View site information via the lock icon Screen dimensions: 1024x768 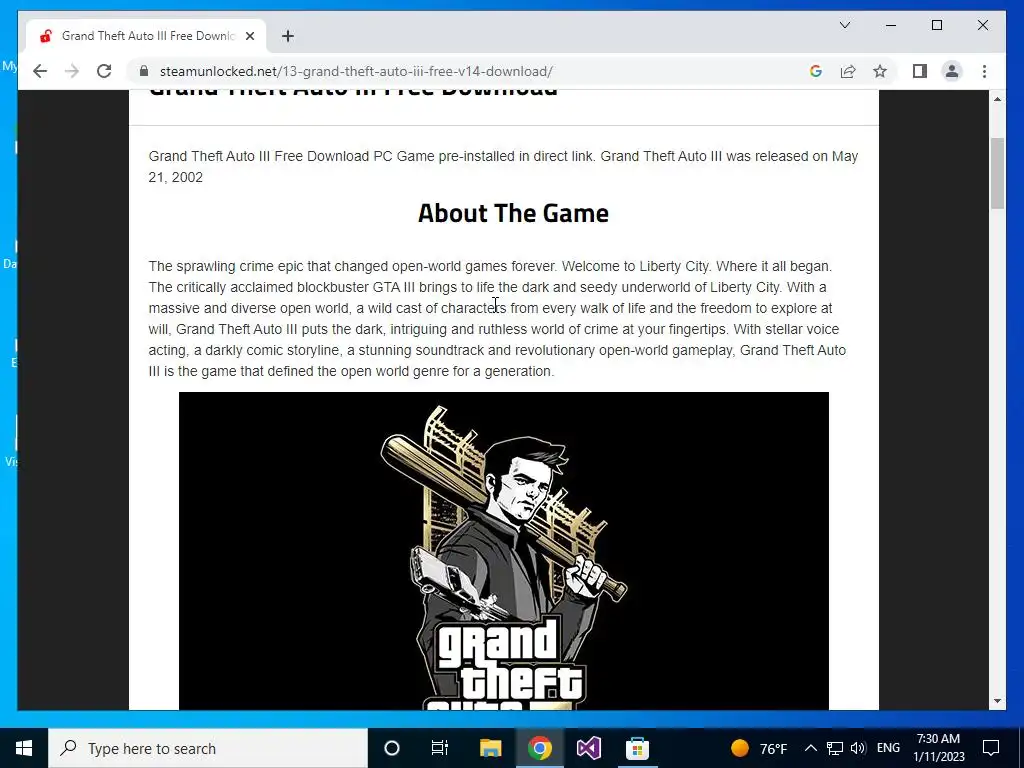[144, 71]
